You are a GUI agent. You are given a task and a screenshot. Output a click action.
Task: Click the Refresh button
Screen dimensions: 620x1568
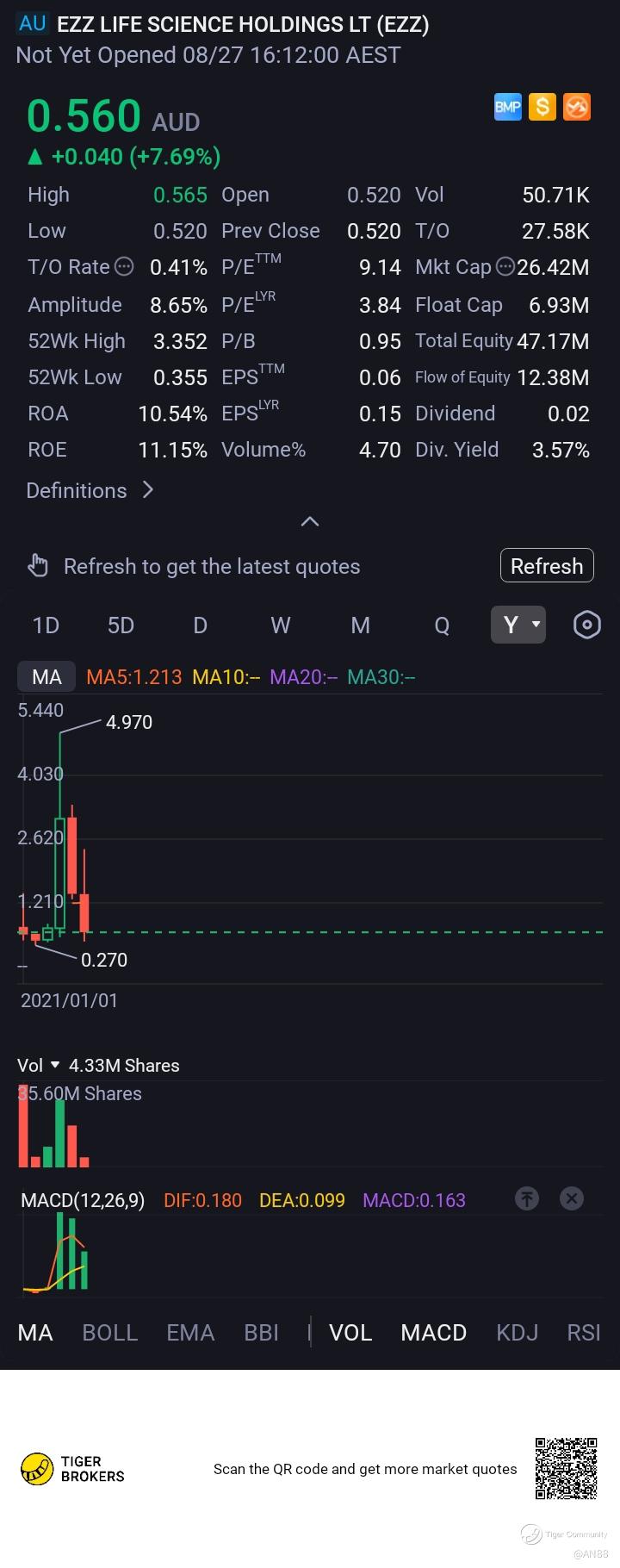point(547,566)
